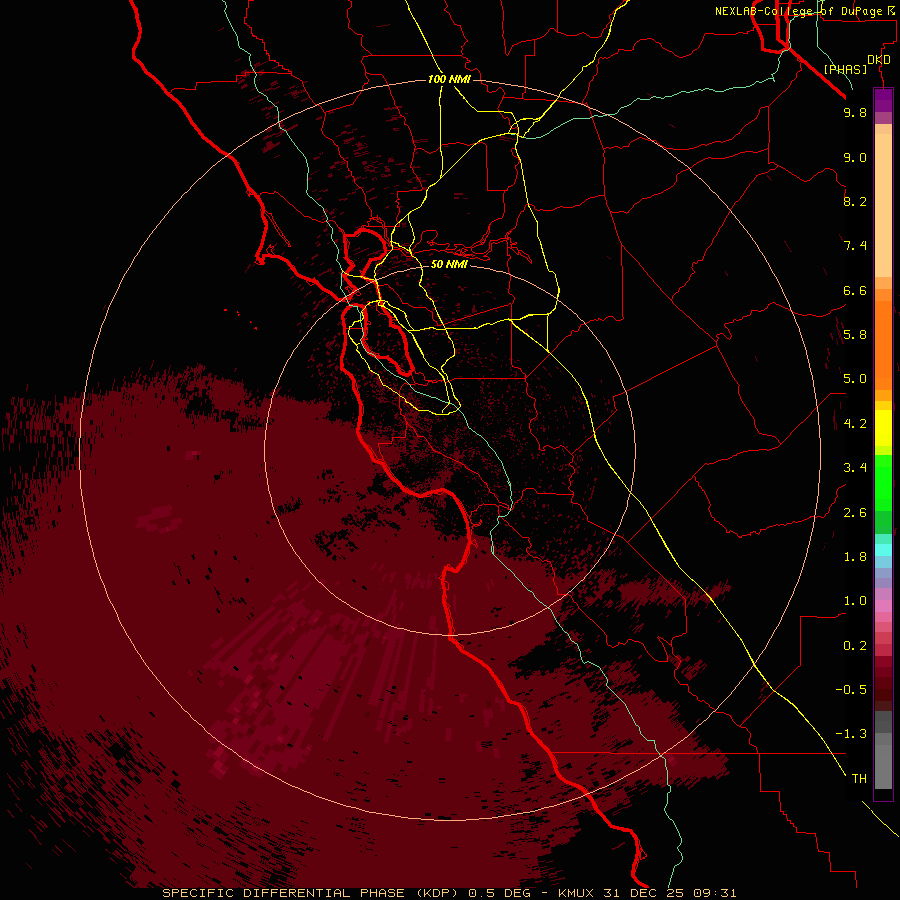Image resolution: width=900 pixels, height=900 pixels.
Task: Click the 0.2 value on the color scale
Action: (855, 646)
